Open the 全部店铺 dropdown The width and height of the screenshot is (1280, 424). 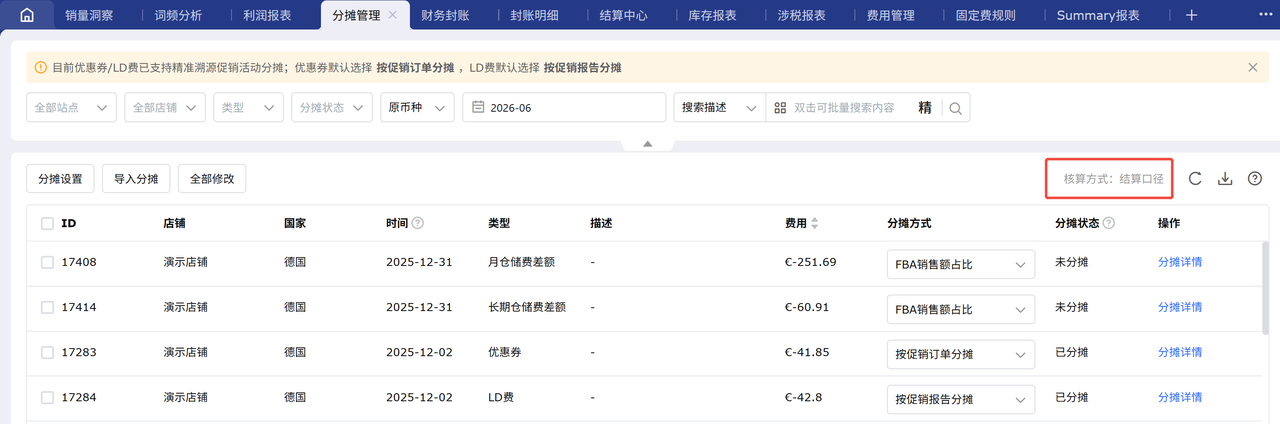pyautogui.click(x=165, y=108)
